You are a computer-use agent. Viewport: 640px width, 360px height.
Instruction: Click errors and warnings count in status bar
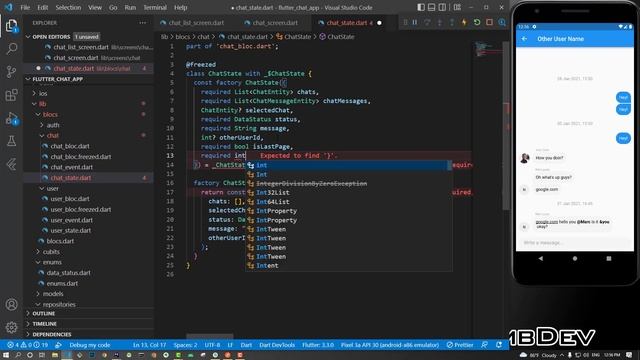coord(28,345)
